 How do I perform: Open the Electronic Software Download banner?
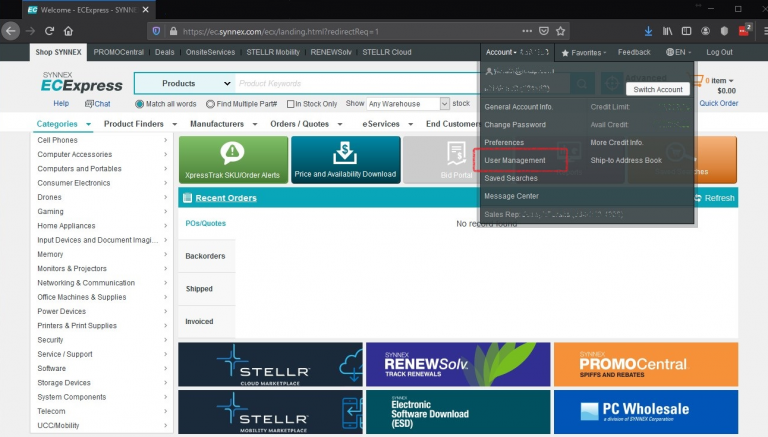pos(458,412)
